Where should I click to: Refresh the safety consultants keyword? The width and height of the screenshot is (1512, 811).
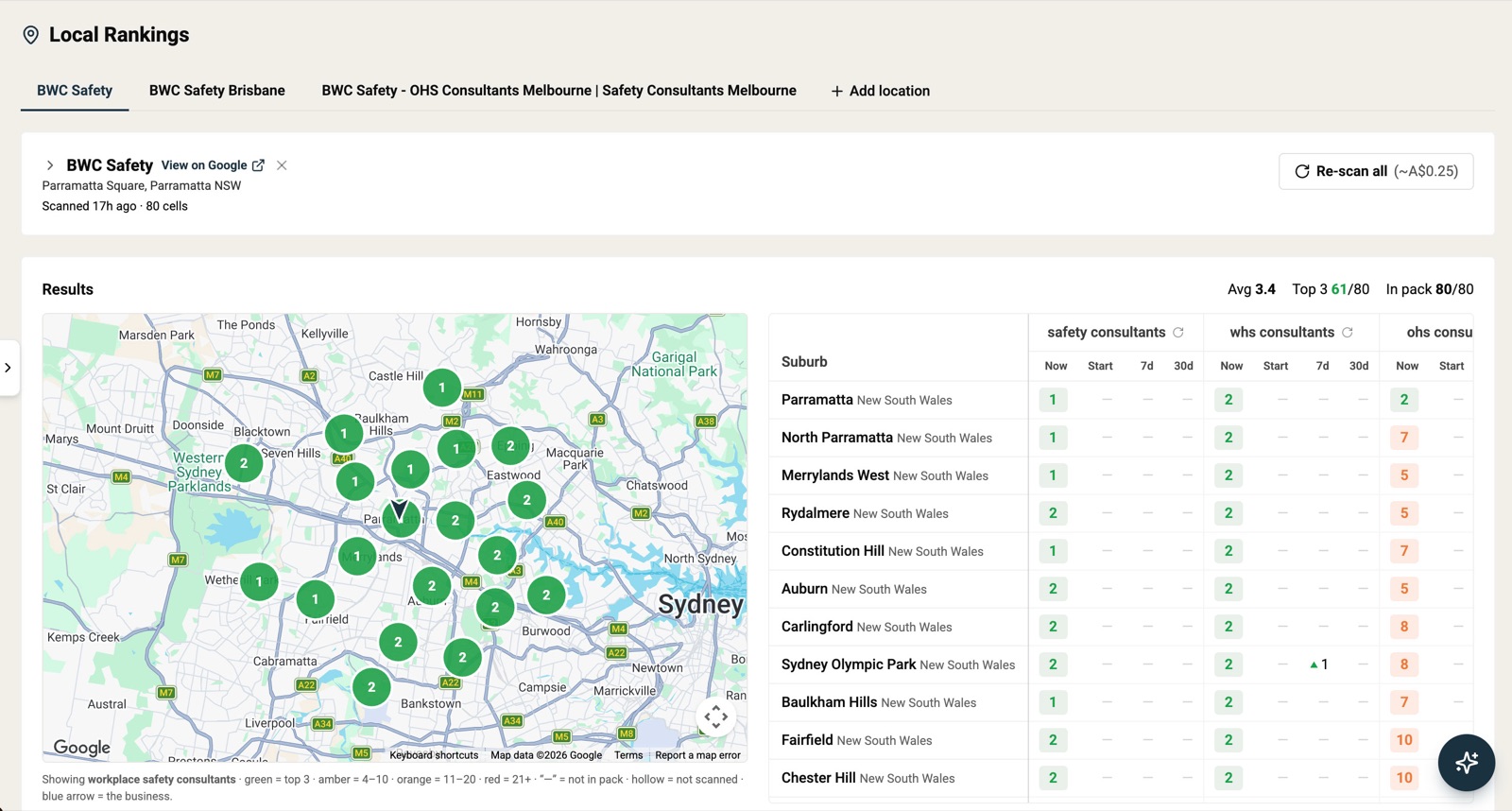pos(1178,333)
